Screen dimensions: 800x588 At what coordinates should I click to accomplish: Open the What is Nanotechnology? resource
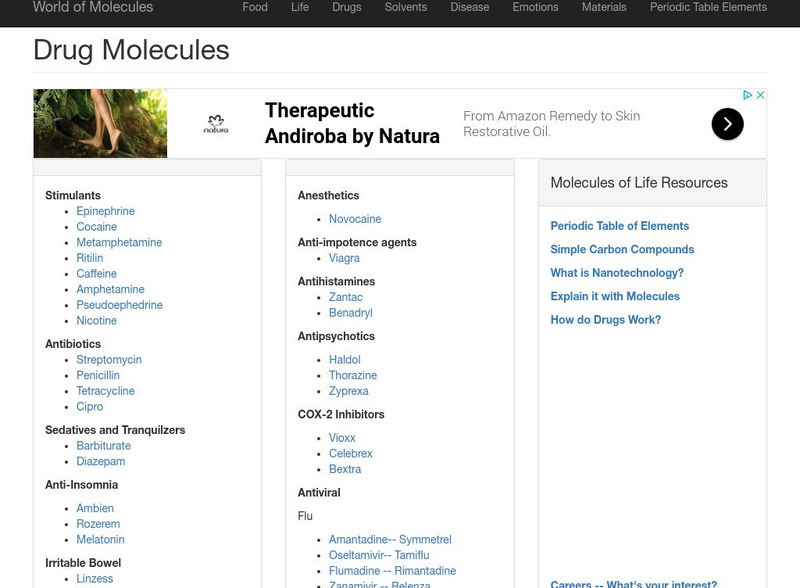tap(618, 270)
